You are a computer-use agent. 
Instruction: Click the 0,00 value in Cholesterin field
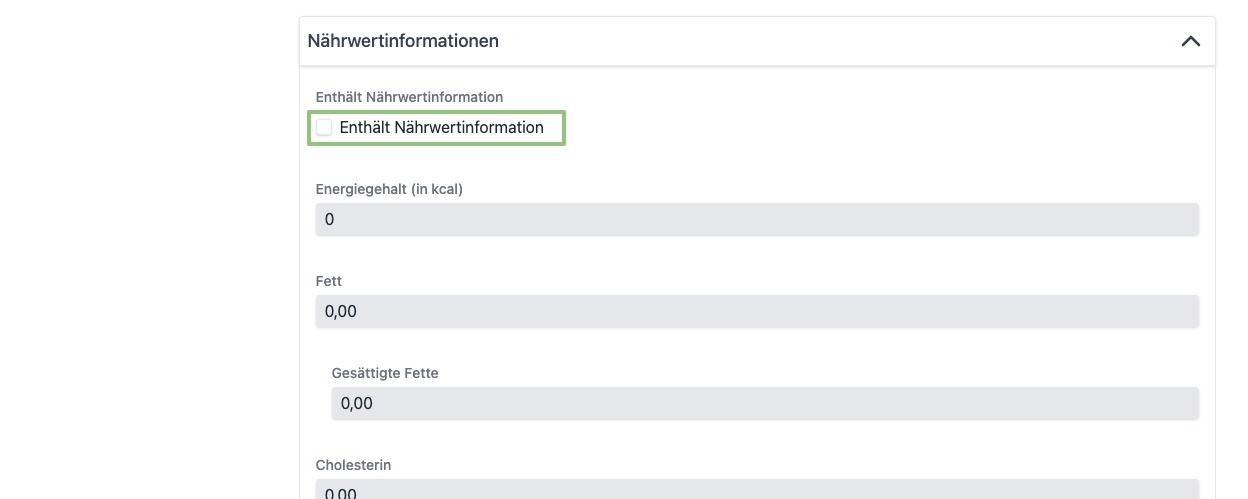(x=341, y=492)
